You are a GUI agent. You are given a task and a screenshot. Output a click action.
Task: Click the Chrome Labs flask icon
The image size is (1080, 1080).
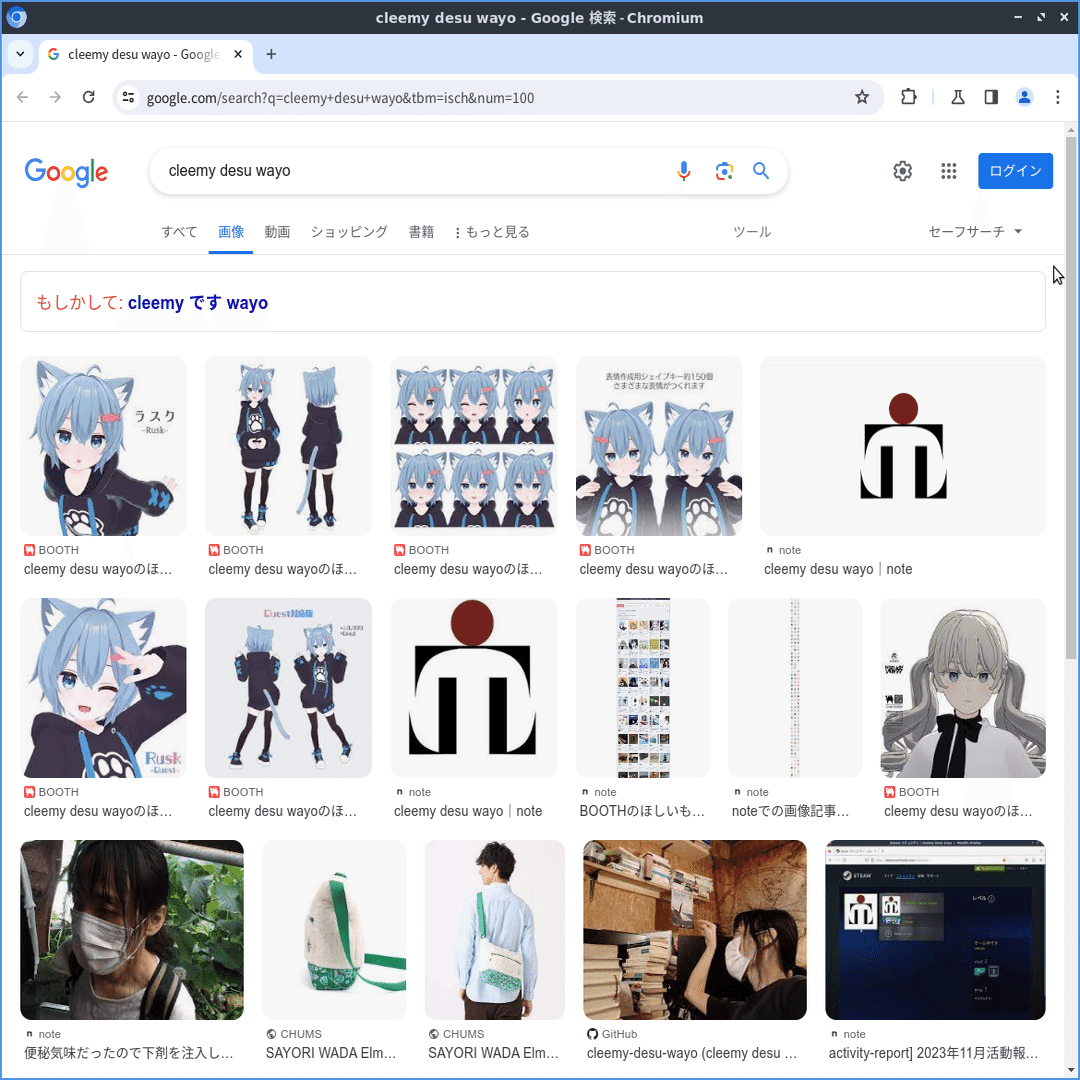[957, 97]
